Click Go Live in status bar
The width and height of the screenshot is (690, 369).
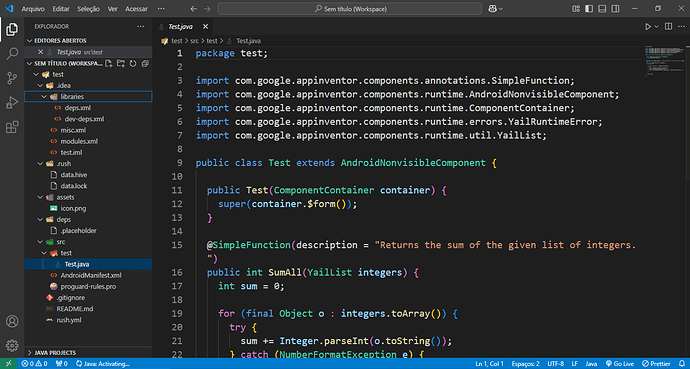click(x=620, y=364)
